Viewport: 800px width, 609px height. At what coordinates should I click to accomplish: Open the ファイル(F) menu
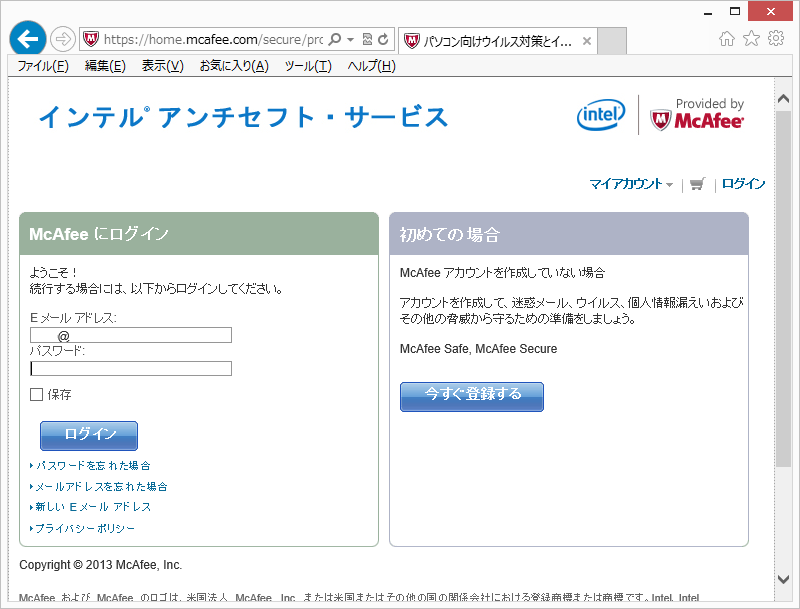(x=43, y=66)
